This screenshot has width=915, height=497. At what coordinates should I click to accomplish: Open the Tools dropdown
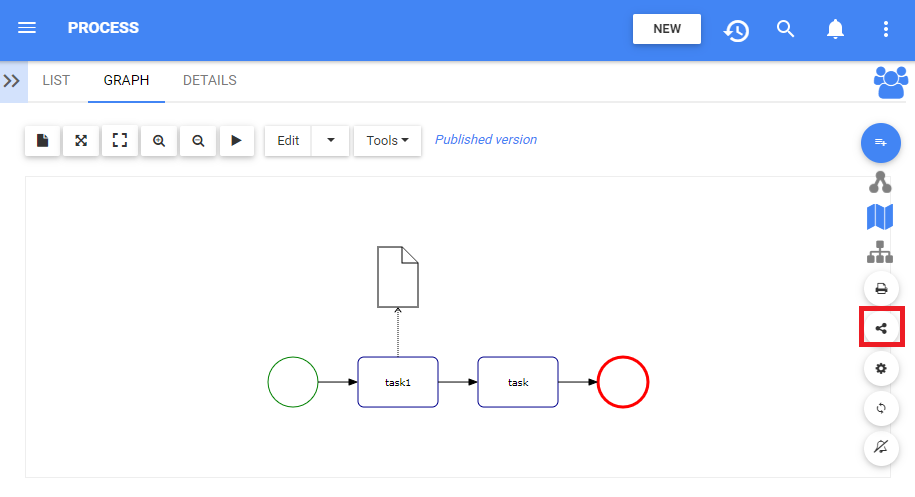pyautogui.click(x=388, y=141)
